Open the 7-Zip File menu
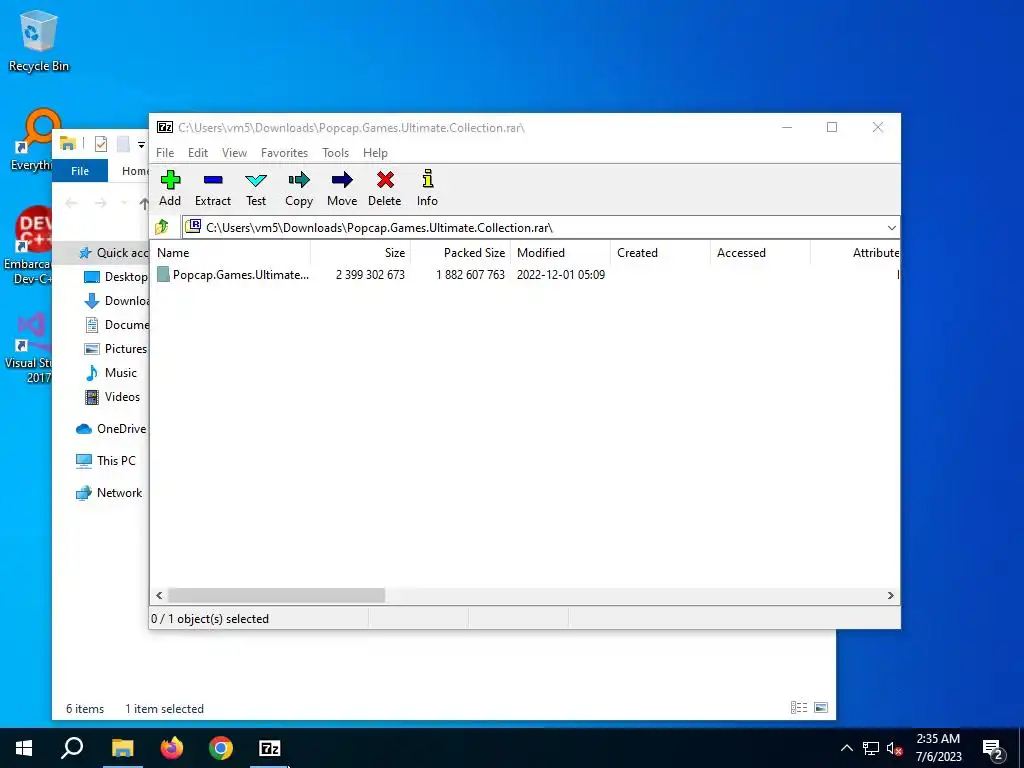1024x768 pixels. 165,153
